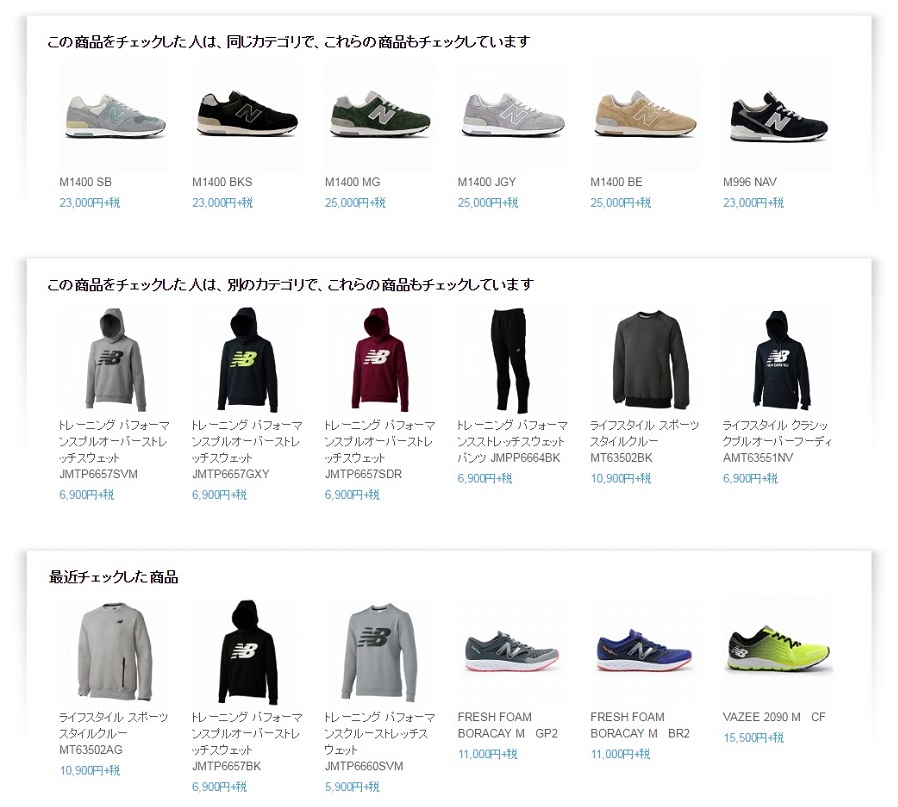The width and height of the screenshot is (898, 807).
Task: Open the M1400 SB sneaker image
Action: point(115,116)
